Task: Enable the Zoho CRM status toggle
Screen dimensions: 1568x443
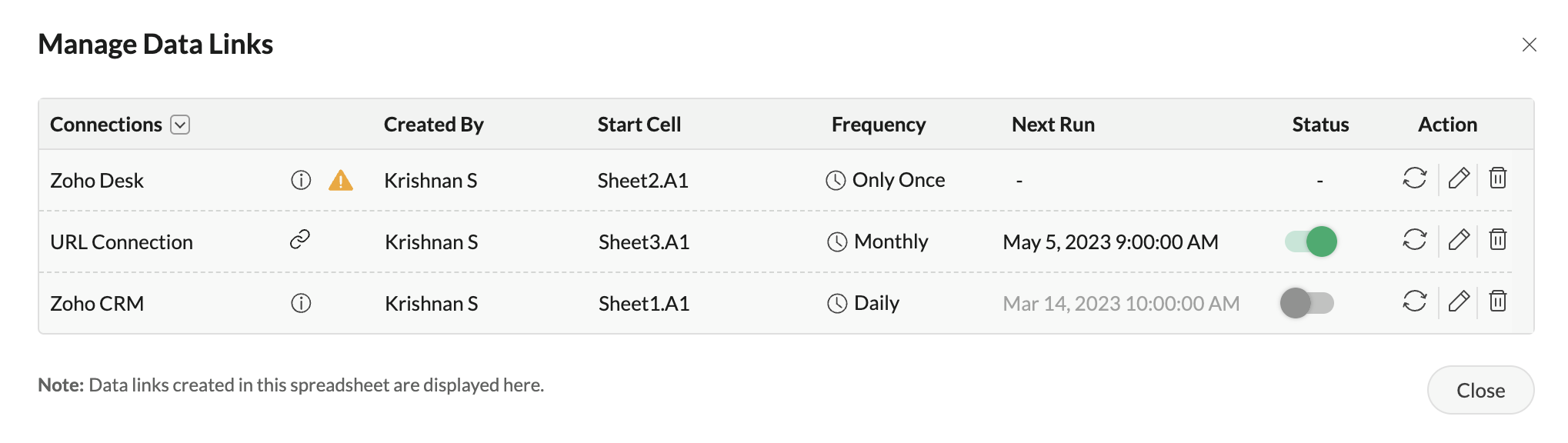Action: [1306, 303]
